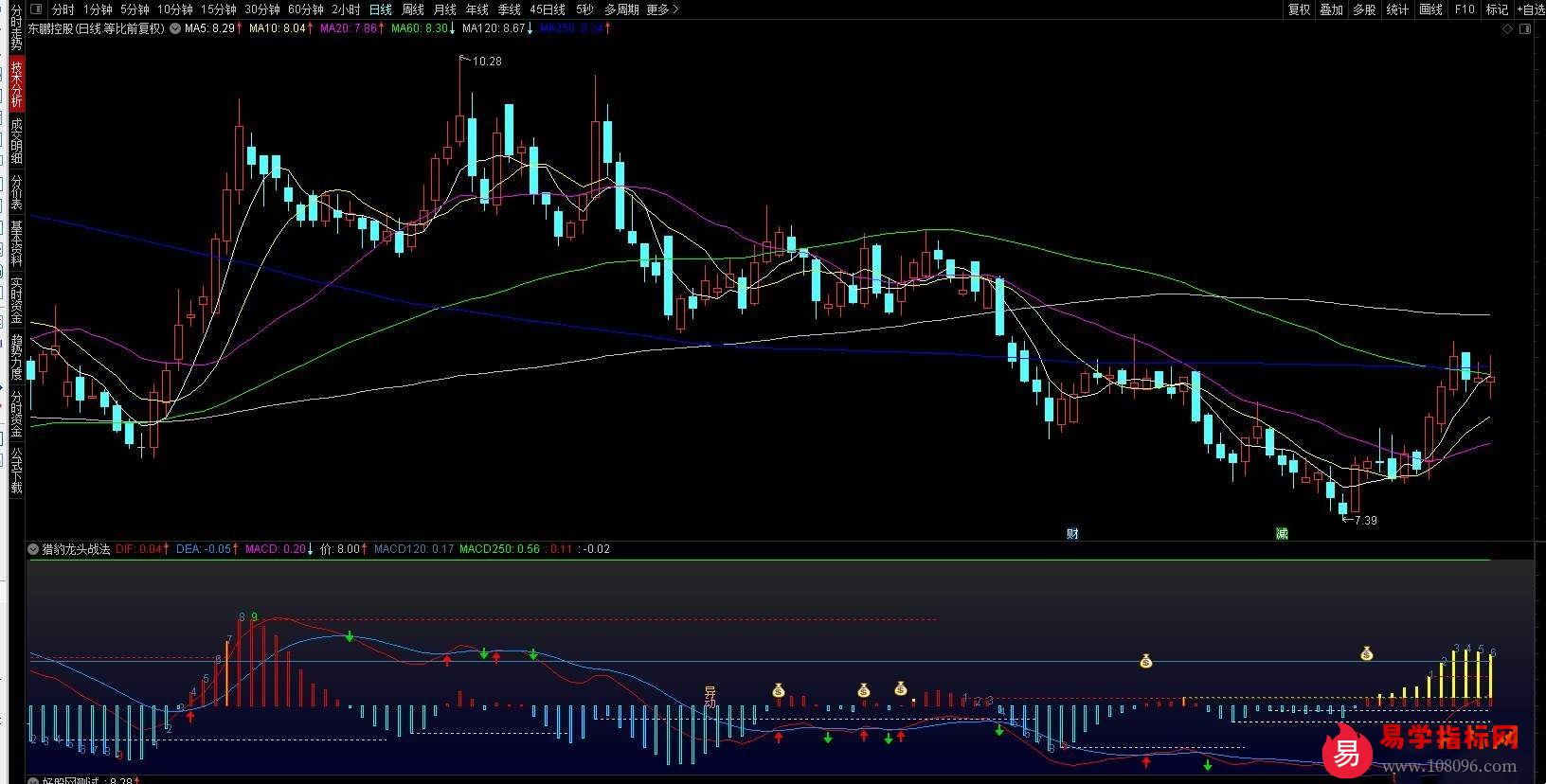Screen dimensions: 1546x784
Task: Click the diamond icon at chart top right
Action: [1507, 28]
